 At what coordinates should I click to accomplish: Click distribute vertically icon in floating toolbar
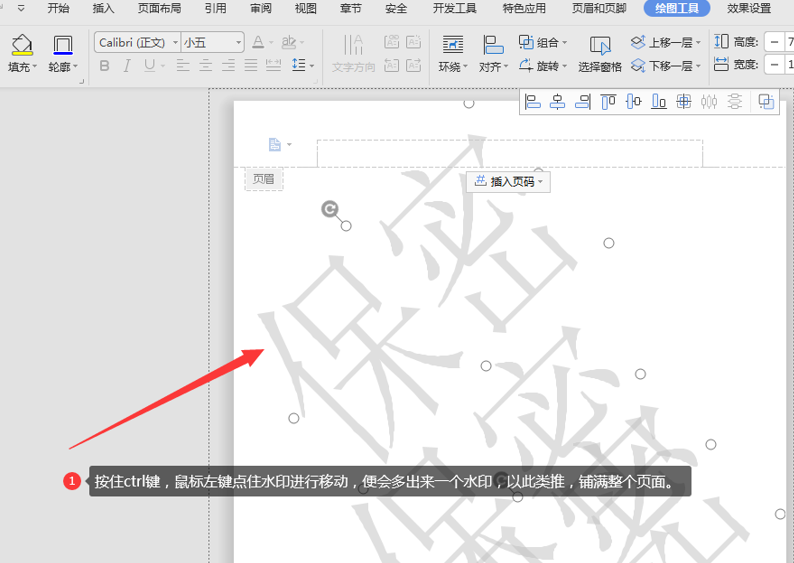(734, 102)
